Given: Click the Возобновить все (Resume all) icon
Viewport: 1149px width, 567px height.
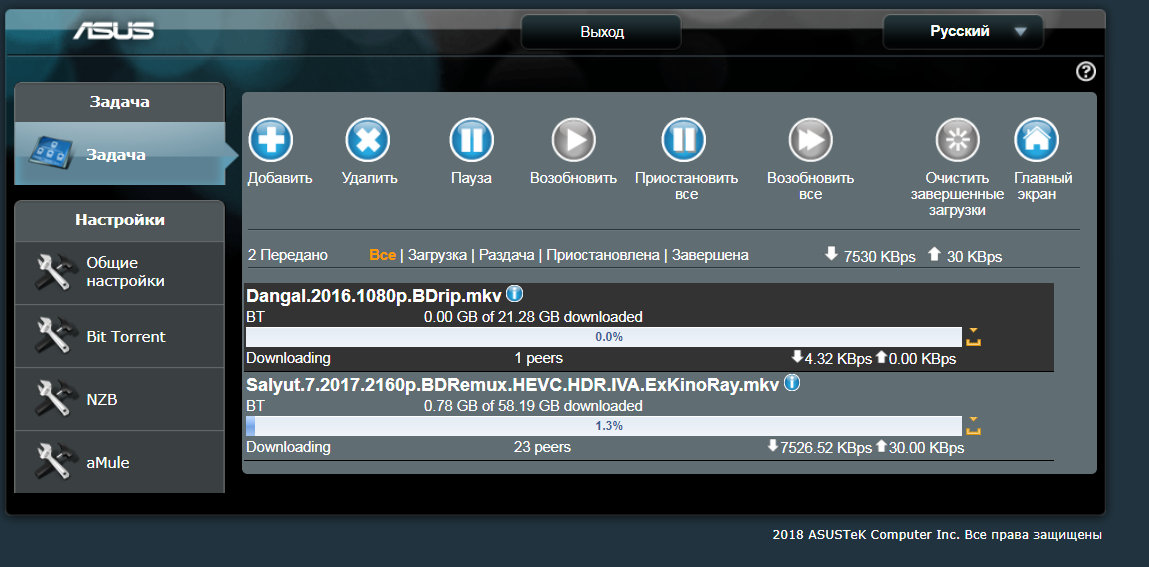Looking at the screenshot, I should (810, 141).
